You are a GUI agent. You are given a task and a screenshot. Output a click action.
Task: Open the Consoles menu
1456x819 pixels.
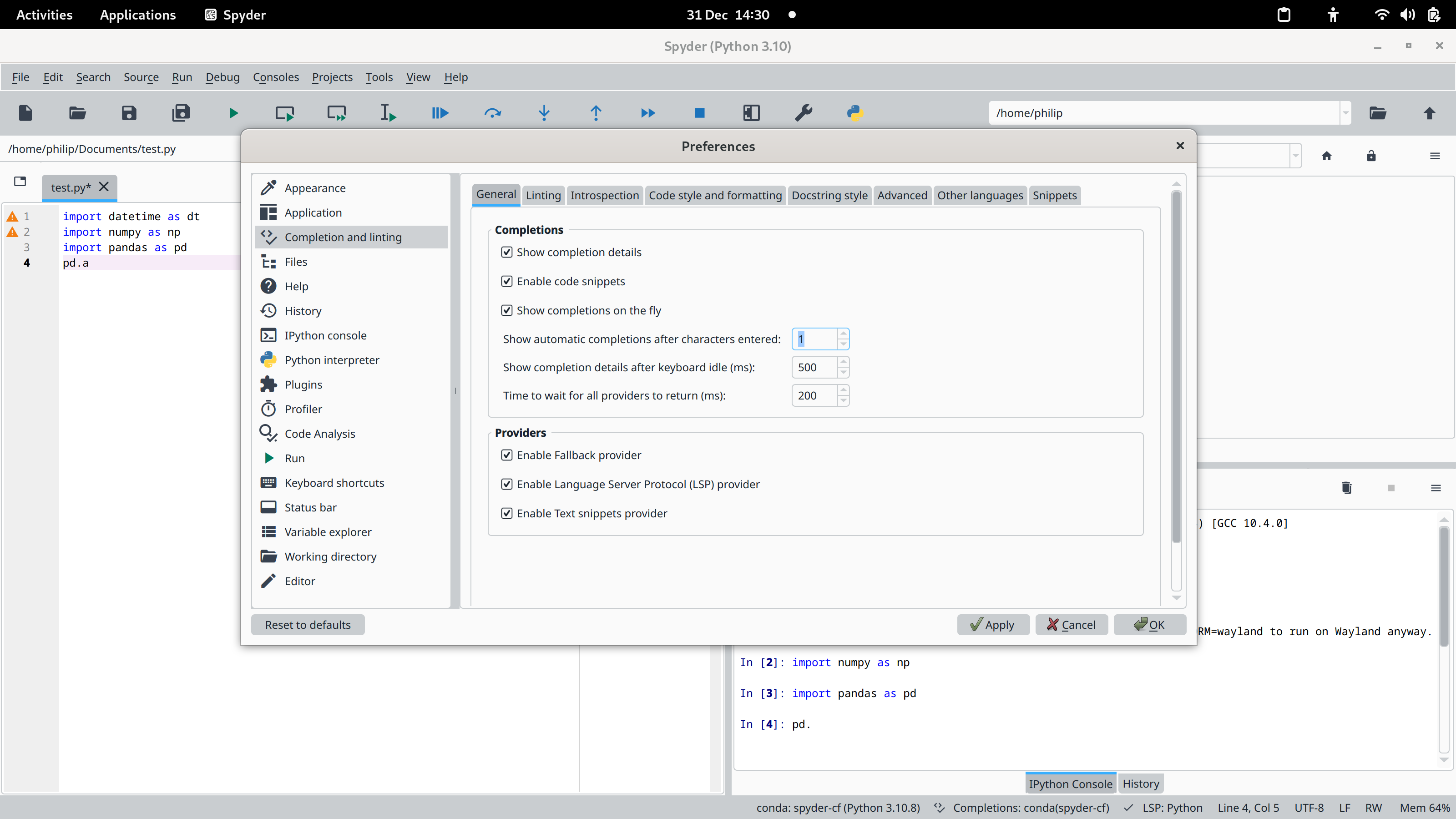click(x=275, y=77)
